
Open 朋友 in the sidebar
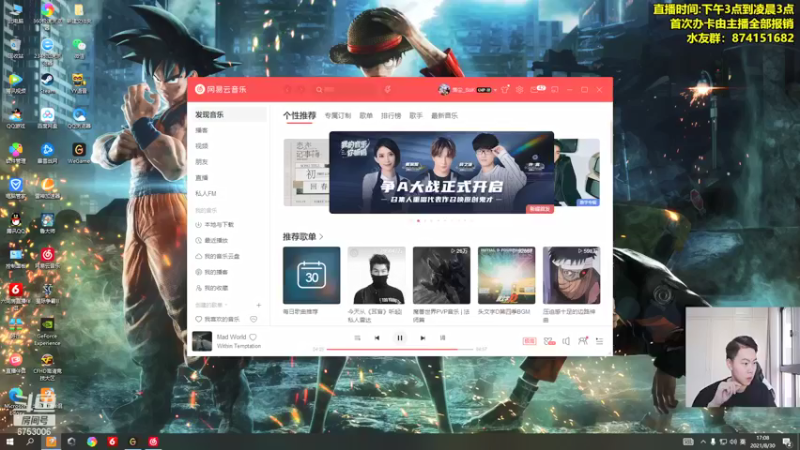point(202,162)
